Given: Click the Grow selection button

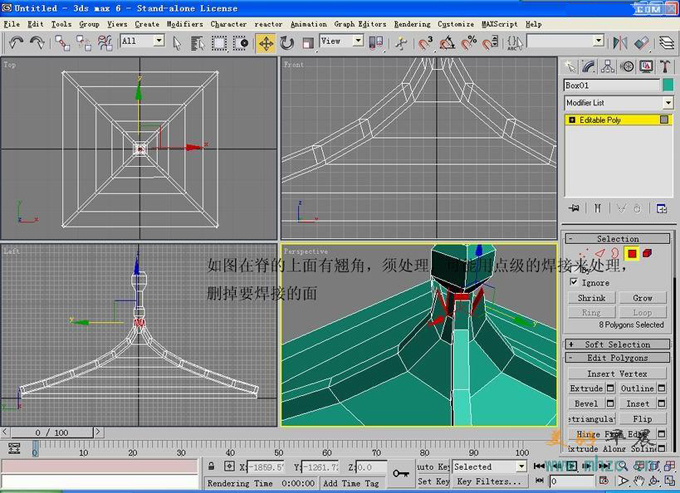Looking at the screenshot, I should click(642, 298).
